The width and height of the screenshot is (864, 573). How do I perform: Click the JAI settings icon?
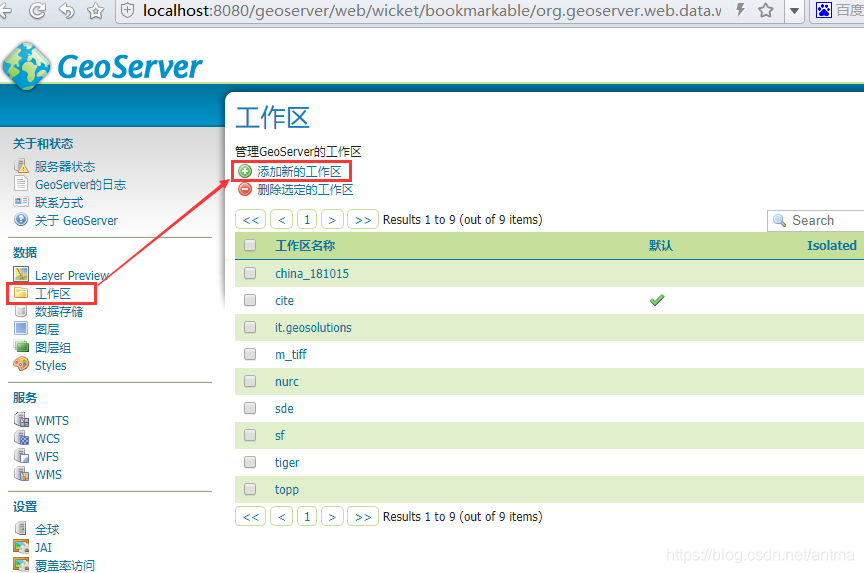tap(21, 547)
